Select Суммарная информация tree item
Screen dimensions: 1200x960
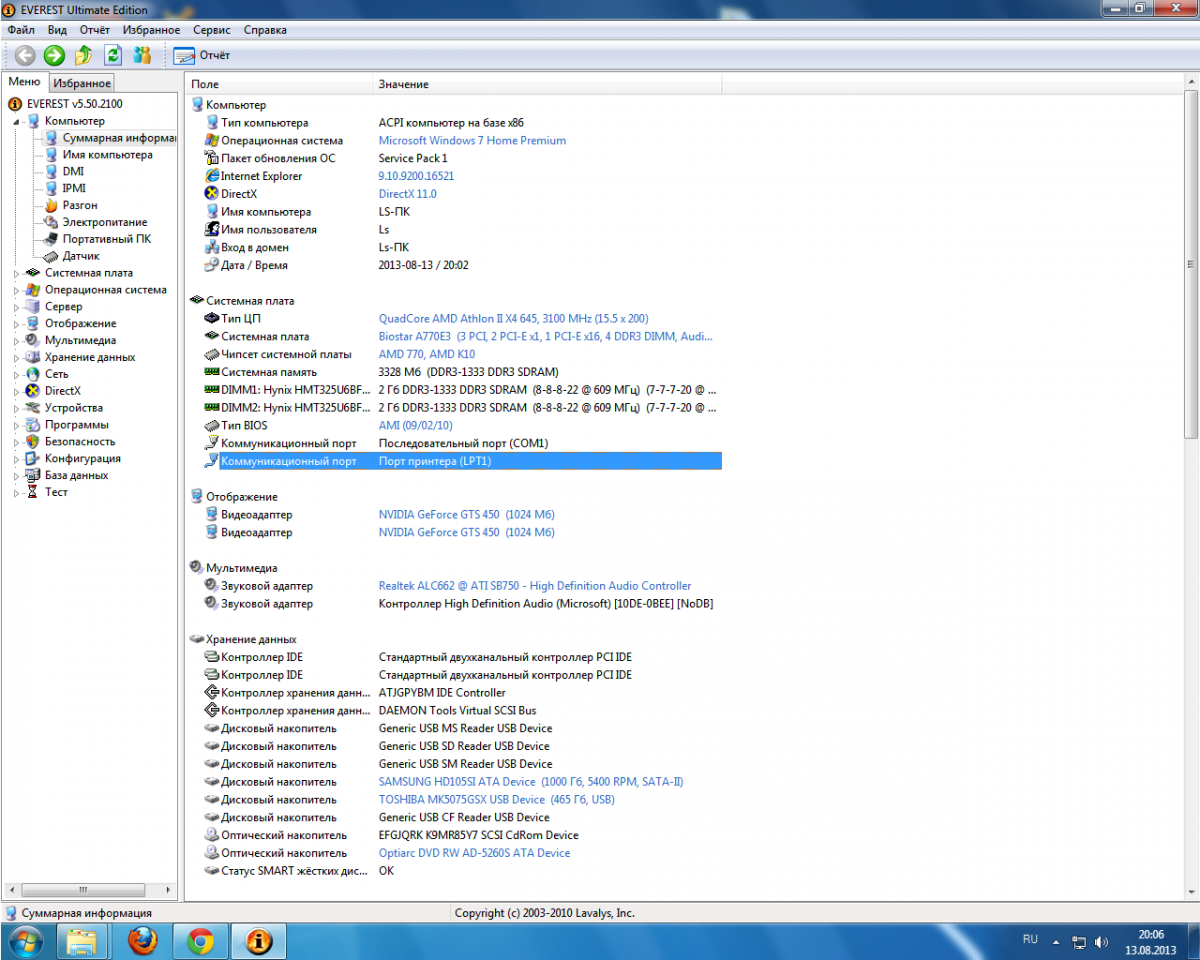tap(118, 138)
